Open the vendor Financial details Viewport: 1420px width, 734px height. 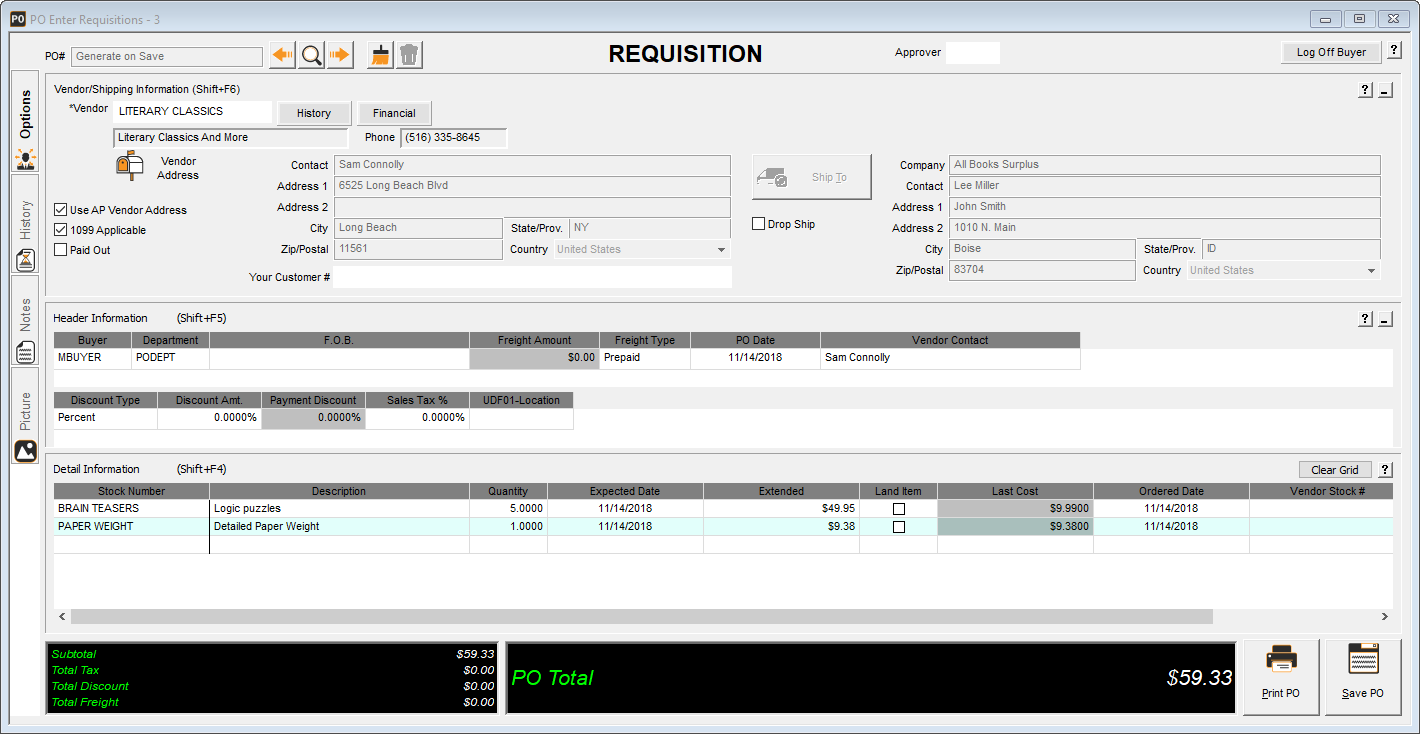(394, 112)
